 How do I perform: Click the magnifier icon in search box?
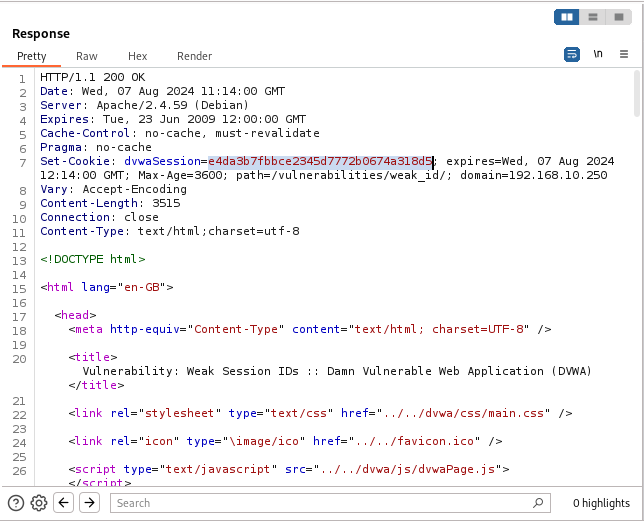(538, 503)
